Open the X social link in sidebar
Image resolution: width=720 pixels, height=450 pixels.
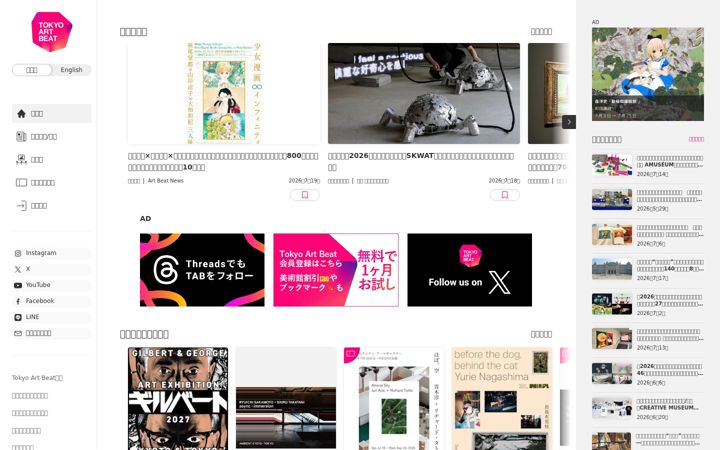(x=51, y=269)
